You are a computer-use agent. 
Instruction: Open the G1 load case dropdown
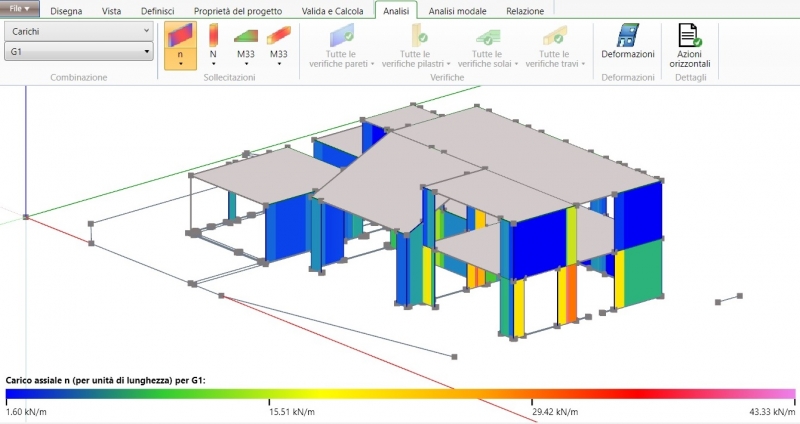click(79, 52)
